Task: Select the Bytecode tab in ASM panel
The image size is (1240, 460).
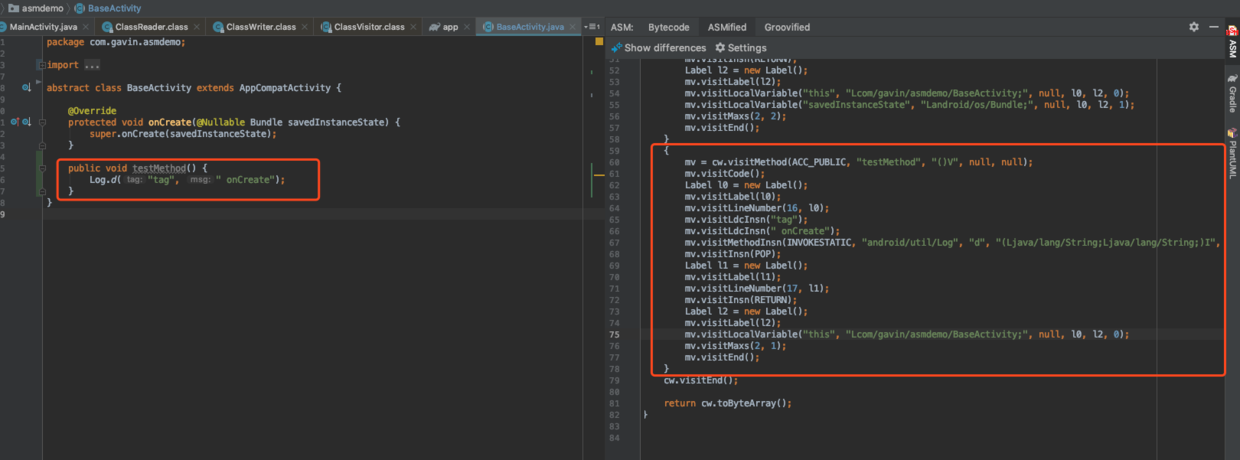Action: coord(669,27)
